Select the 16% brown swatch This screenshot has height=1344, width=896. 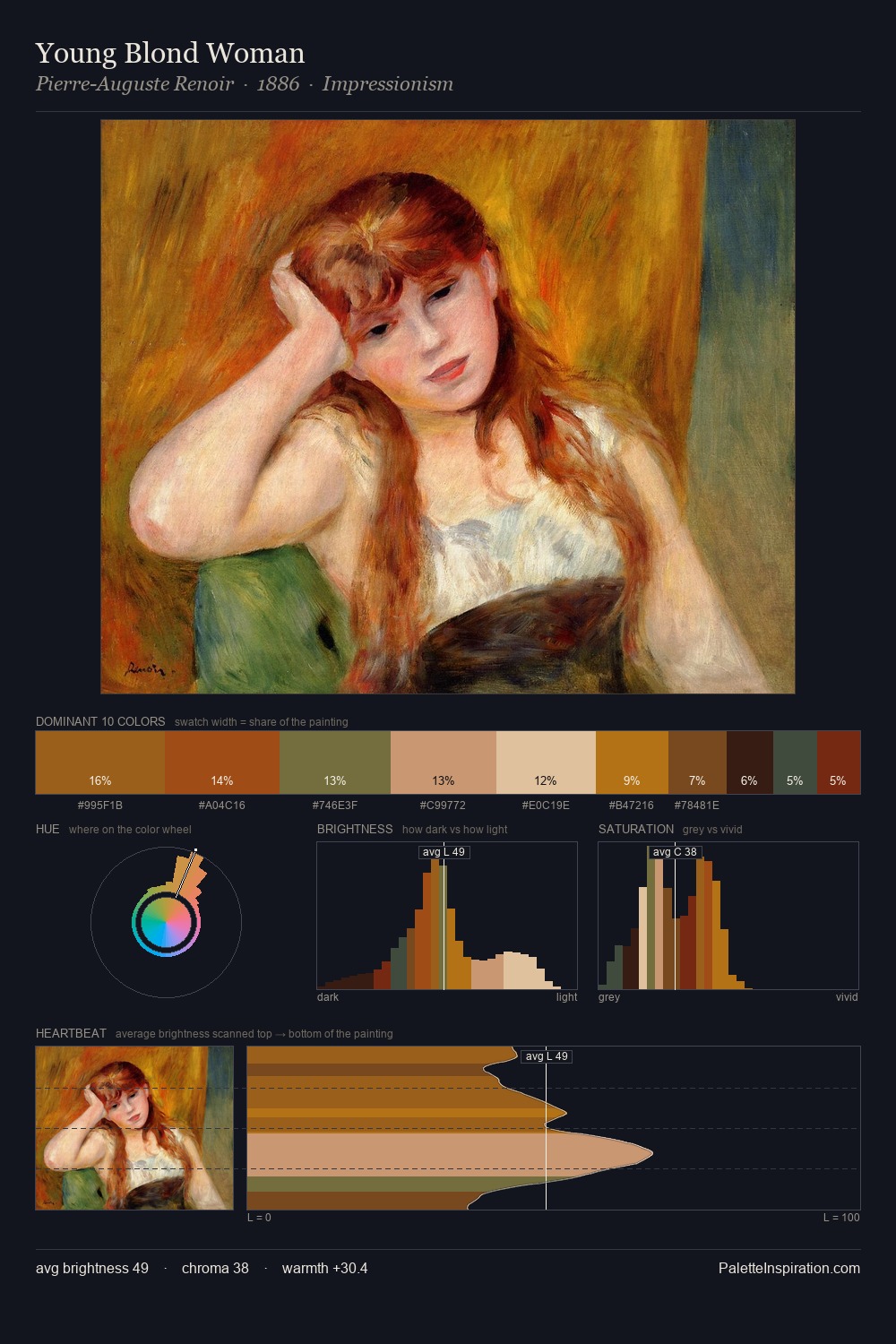pyautogui.click(x=100, y=762)
